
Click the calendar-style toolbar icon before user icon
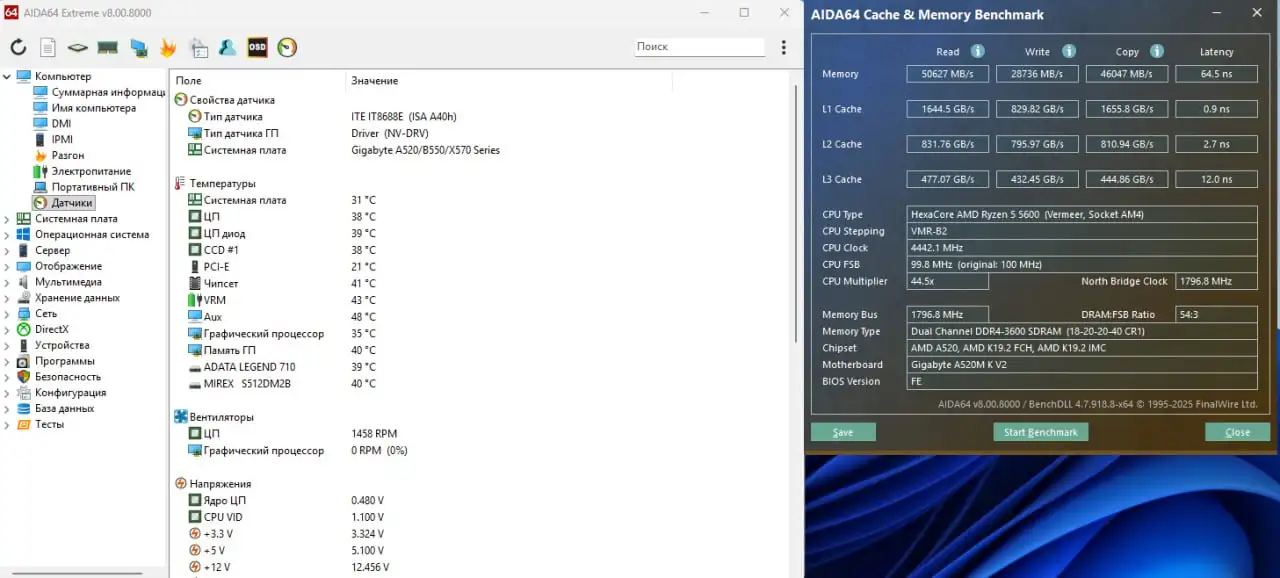click(198, 47)
